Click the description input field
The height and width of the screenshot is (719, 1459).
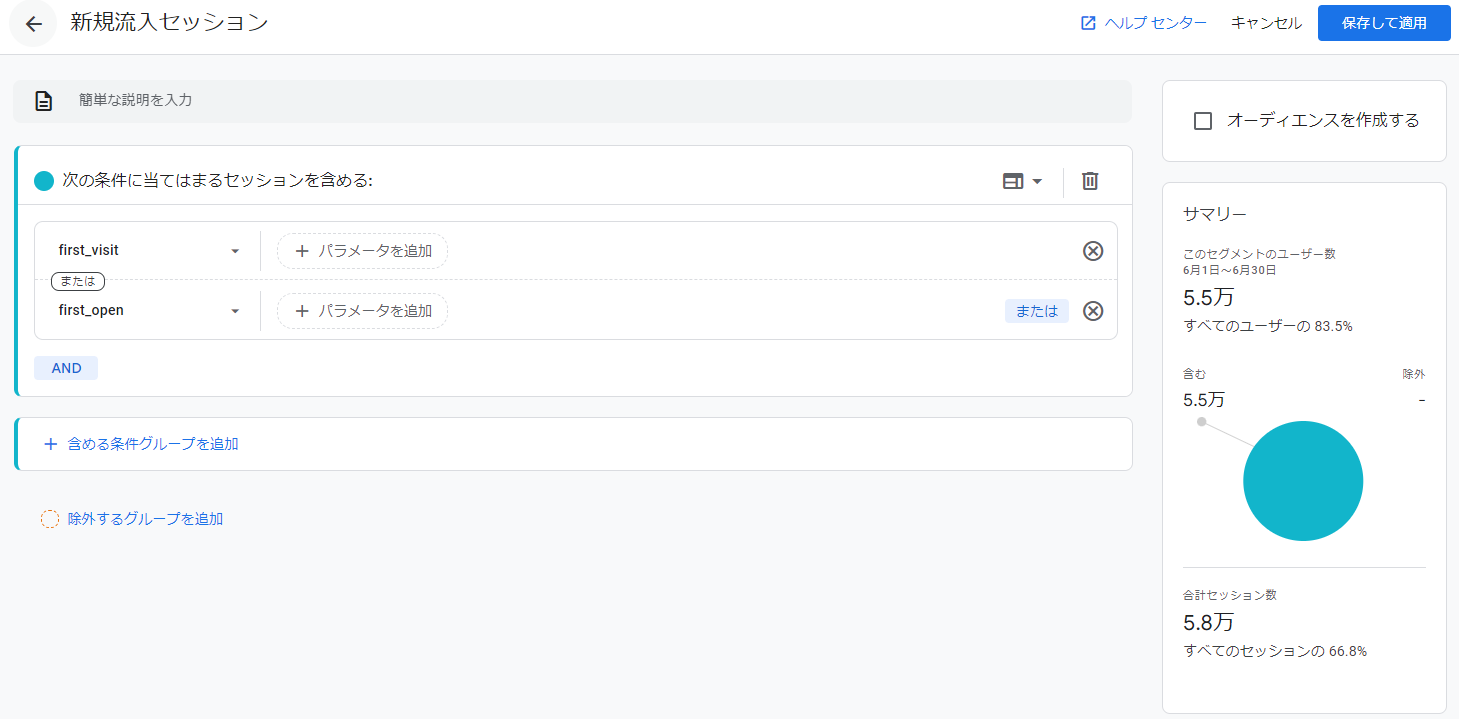click(573, 101)
